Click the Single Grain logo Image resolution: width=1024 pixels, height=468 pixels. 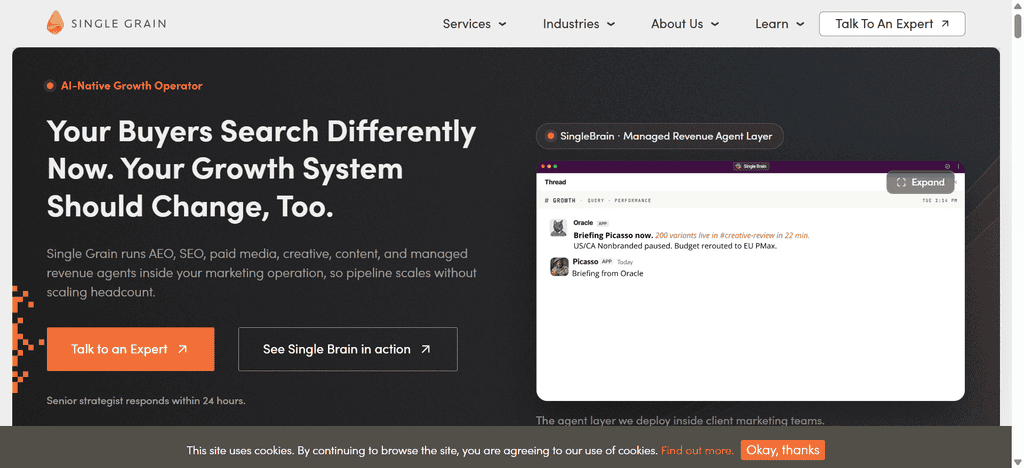pyautogui.click(x=106, y=23)
